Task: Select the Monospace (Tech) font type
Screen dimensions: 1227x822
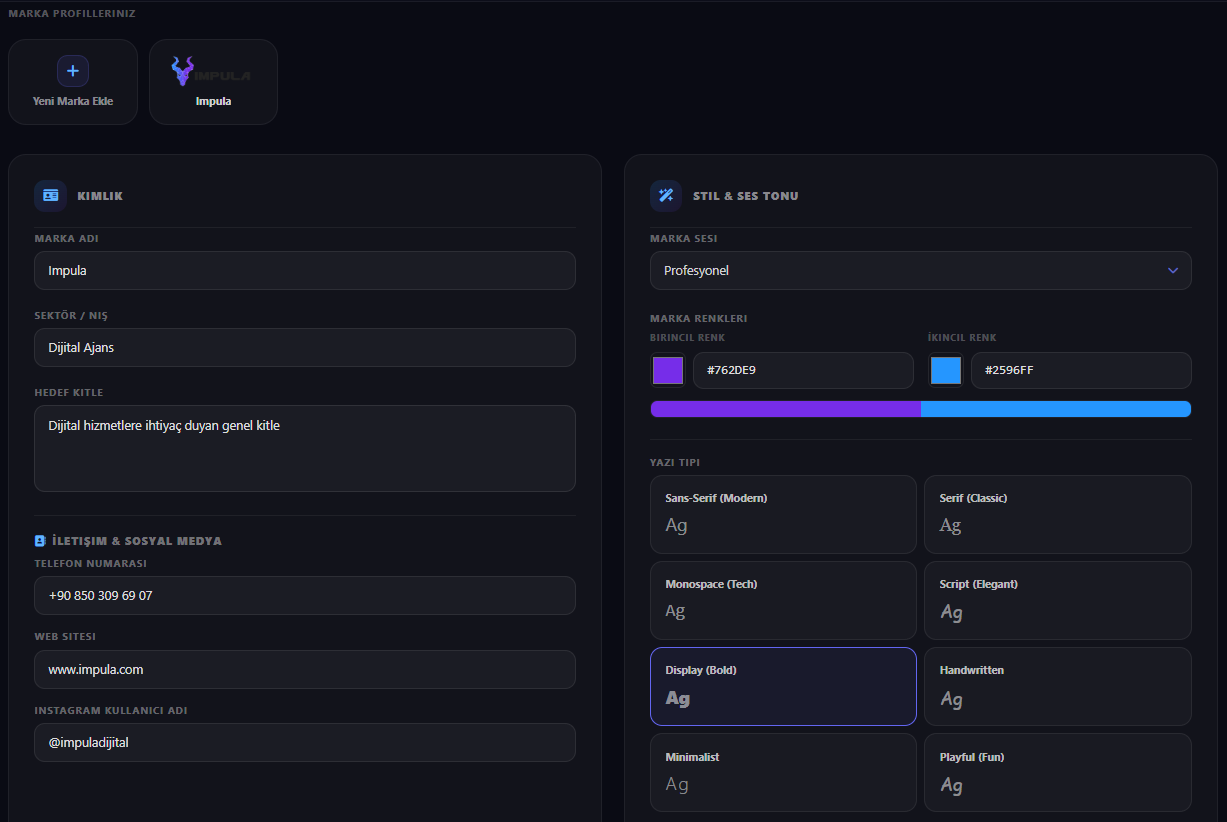Action: click(783, 600)
